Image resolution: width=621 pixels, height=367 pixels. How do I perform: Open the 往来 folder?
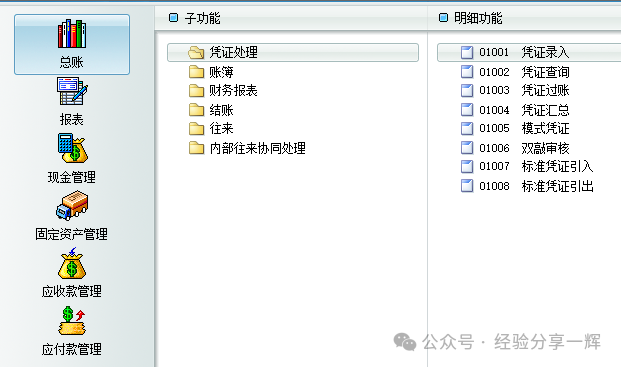tap(211, 128)
